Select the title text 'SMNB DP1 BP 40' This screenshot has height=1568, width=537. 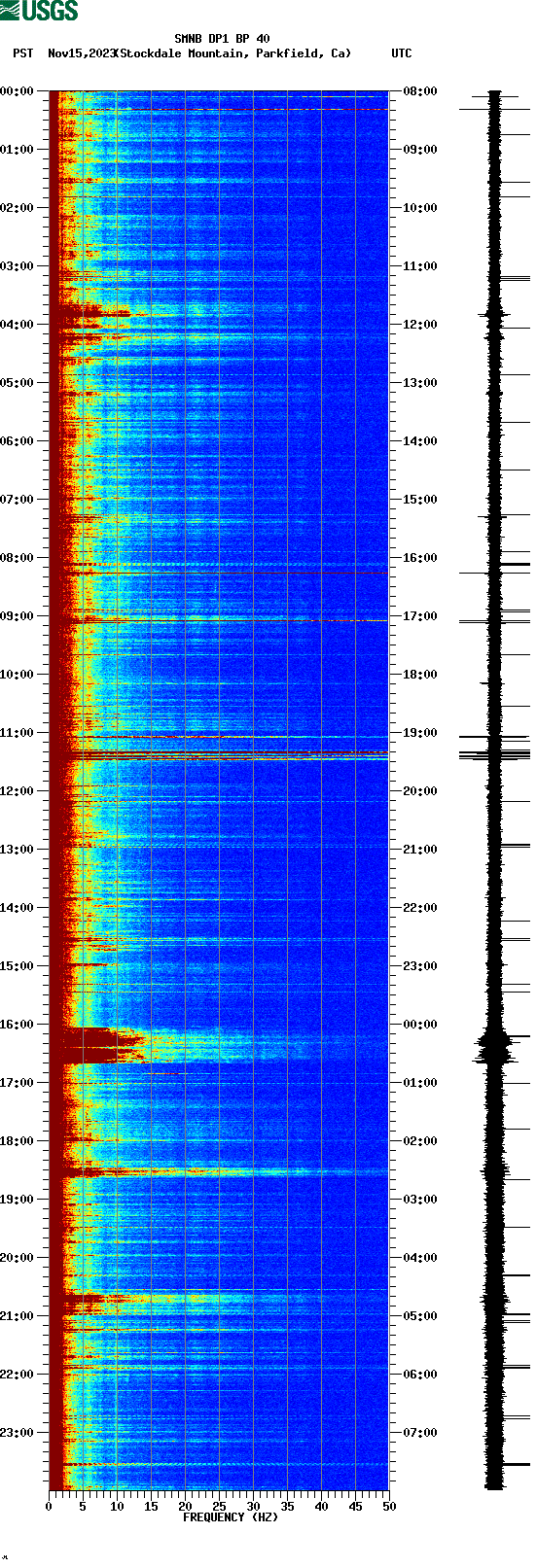coord(222,40)
